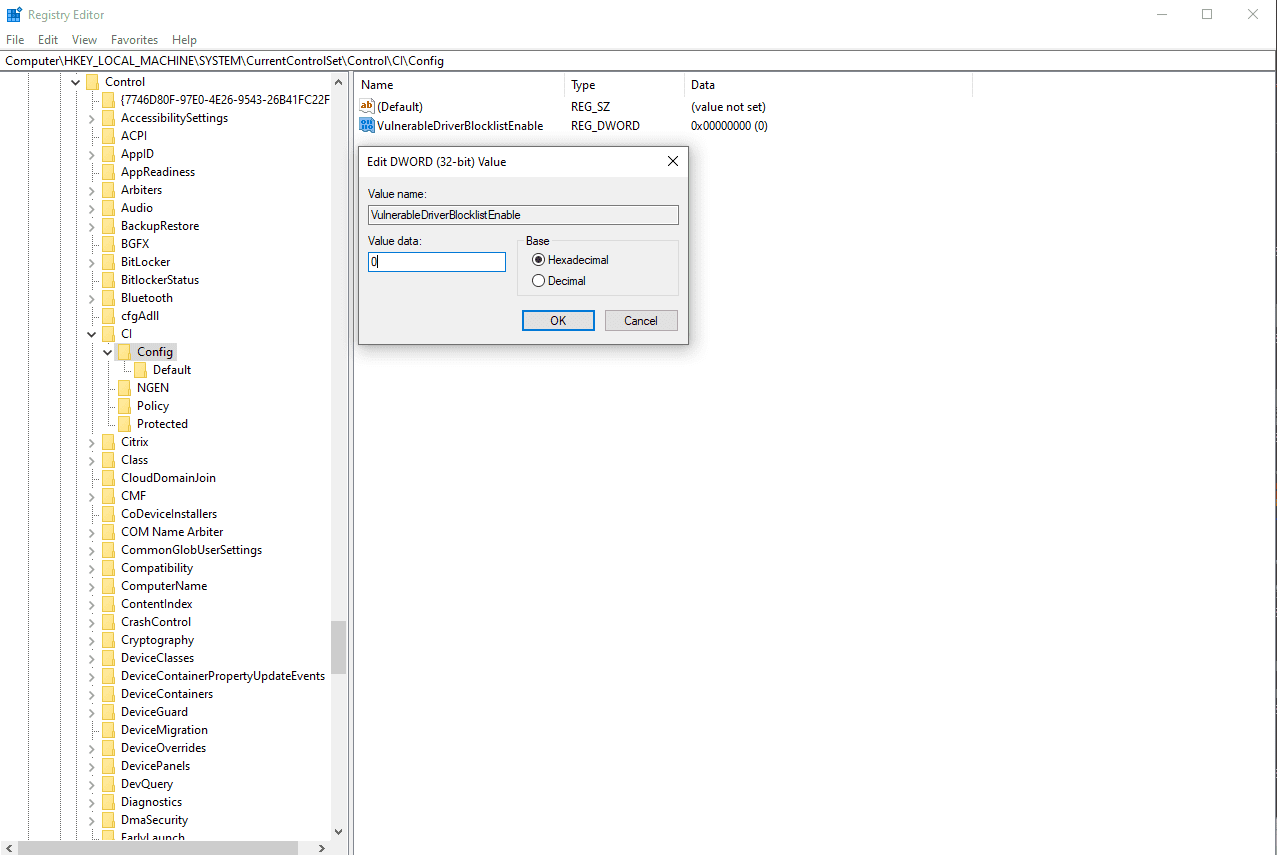Click the AccessibilitySettings folder icon

108,118
